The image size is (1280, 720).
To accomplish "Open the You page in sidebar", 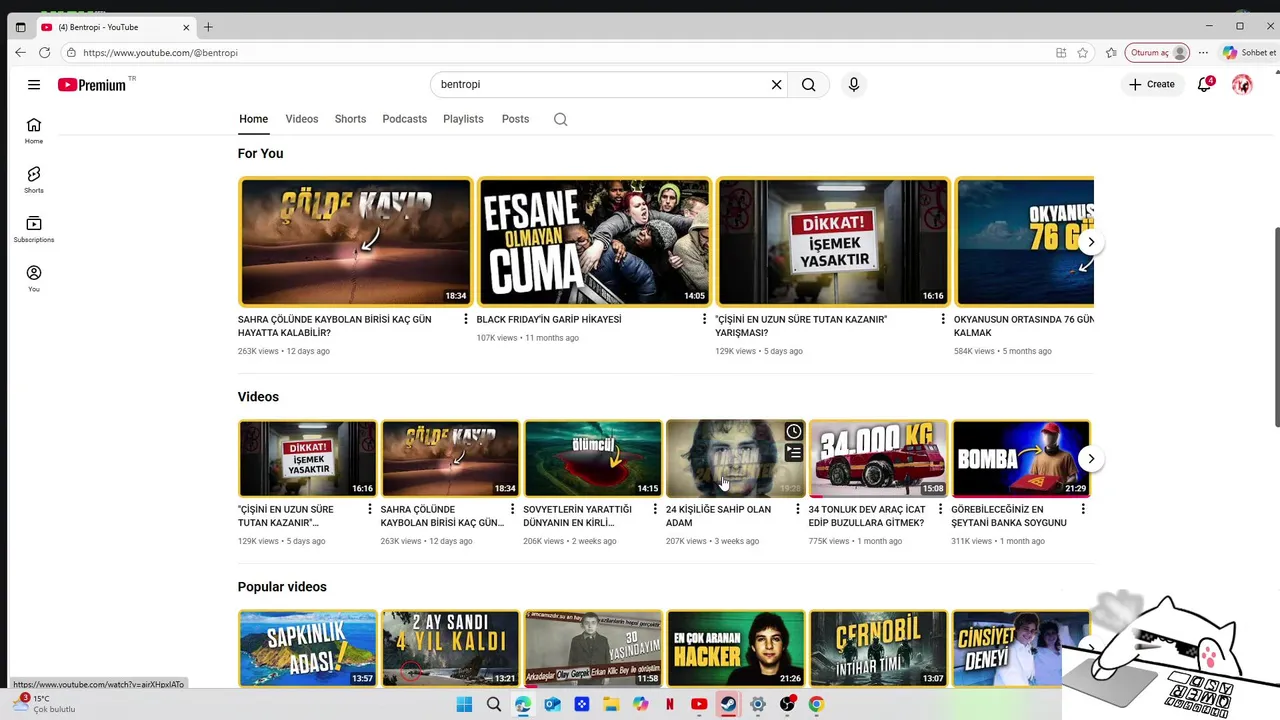I will [34, 279].
